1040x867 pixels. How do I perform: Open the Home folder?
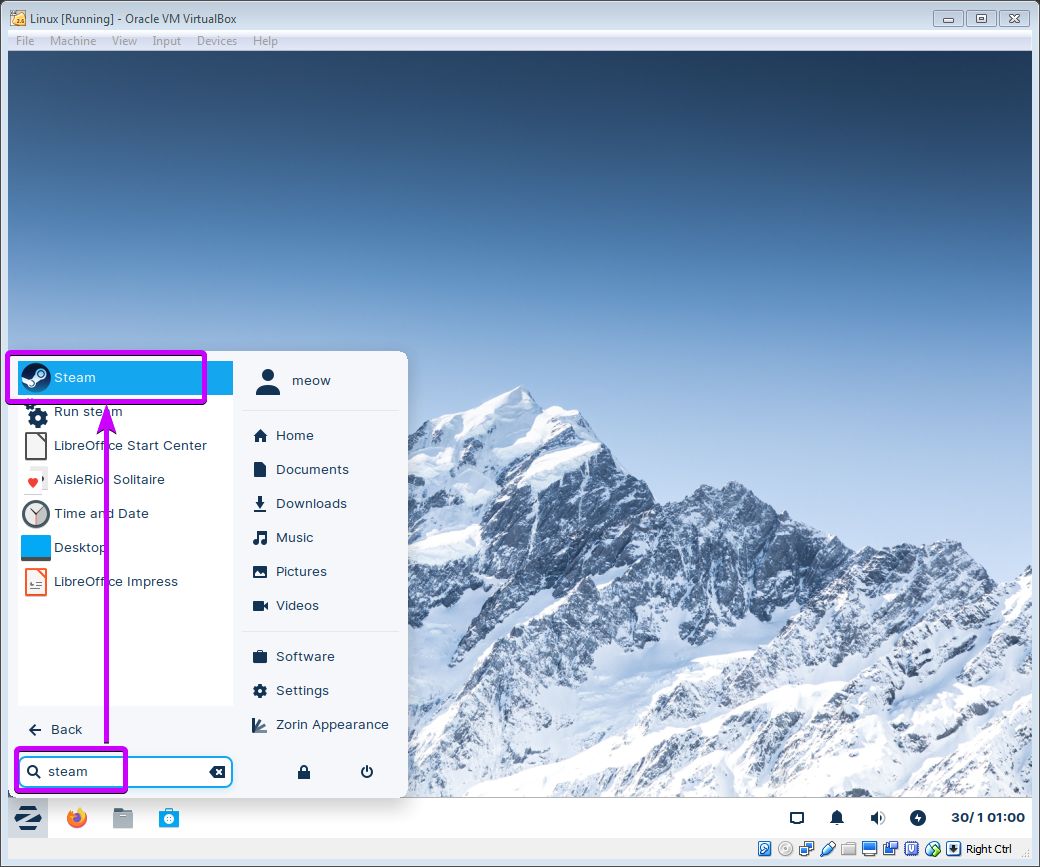click(283, 436)
